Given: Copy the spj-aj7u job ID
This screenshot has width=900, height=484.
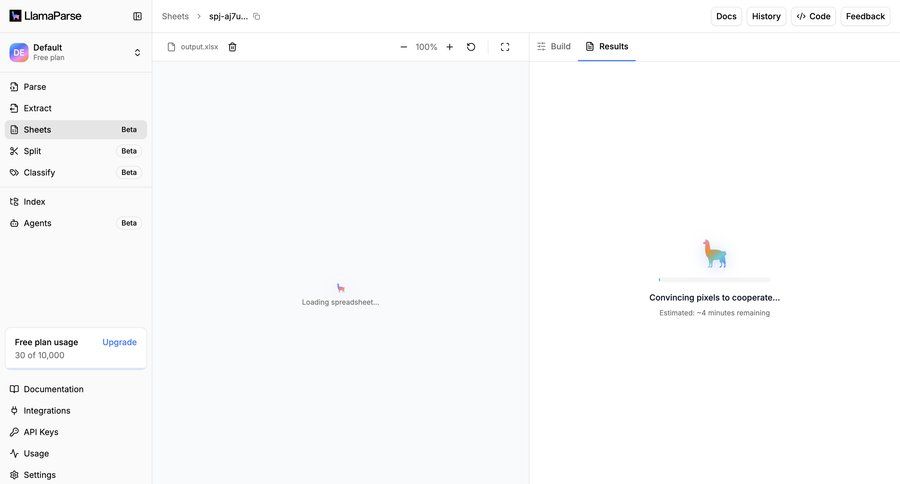Looking at the screenshot, I should point(257,16).
